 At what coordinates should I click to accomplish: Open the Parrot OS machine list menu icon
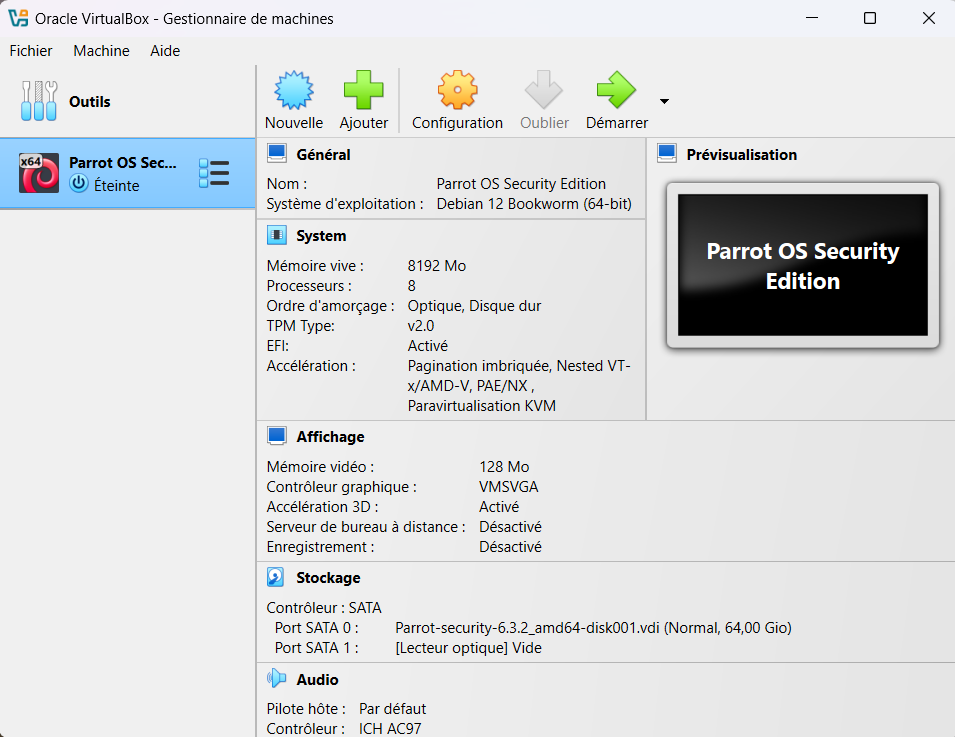click(214, 174)
